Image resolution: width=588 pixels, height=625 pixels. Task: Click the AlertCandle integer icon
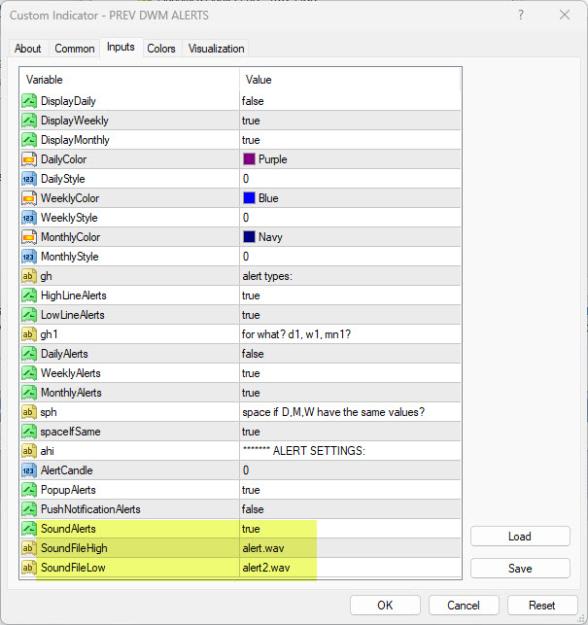(29, 470)
